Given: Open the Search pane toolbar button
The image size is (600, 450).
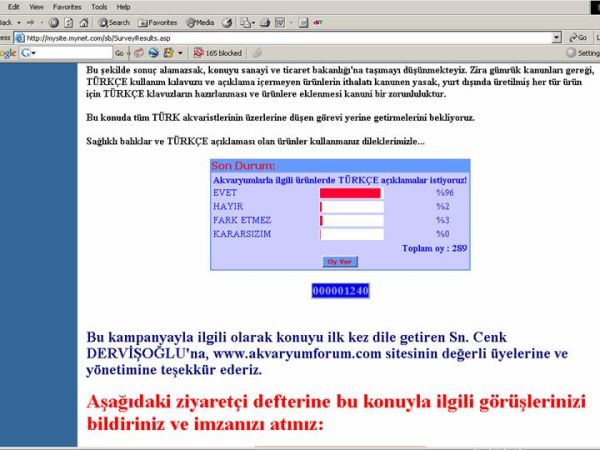Looking at the screenshot, I should click(114, 23).
